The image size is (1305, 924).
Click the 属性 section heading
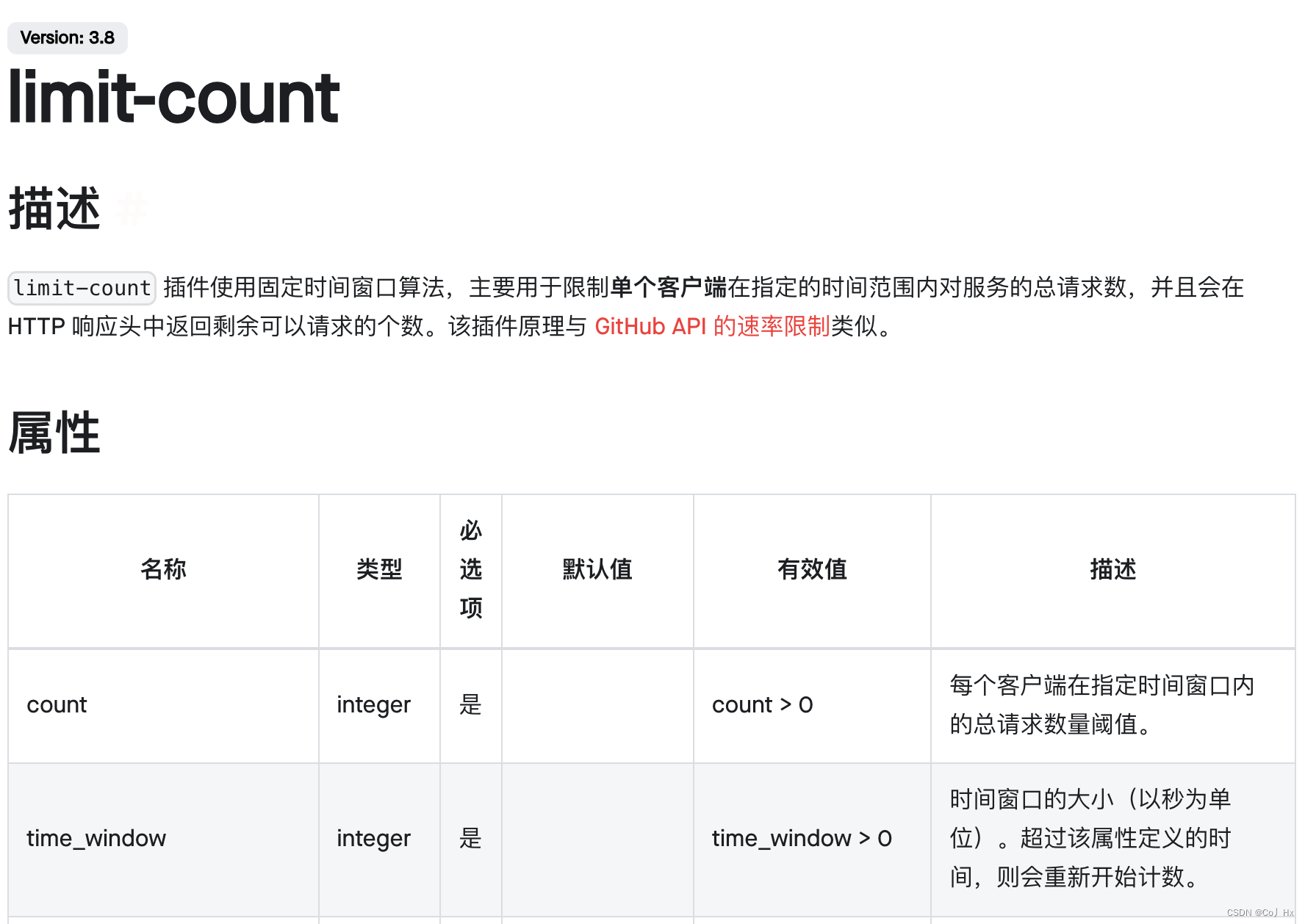click(54, 433)
